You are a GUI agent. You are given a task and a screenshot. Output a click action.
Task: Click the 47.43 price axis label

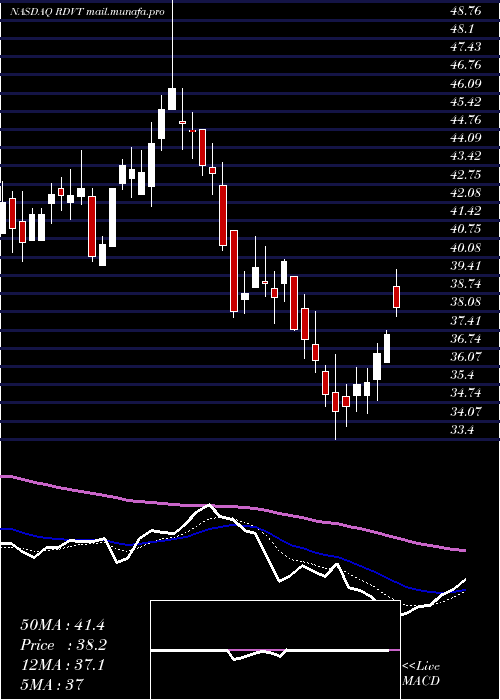(x=465, y=47)
